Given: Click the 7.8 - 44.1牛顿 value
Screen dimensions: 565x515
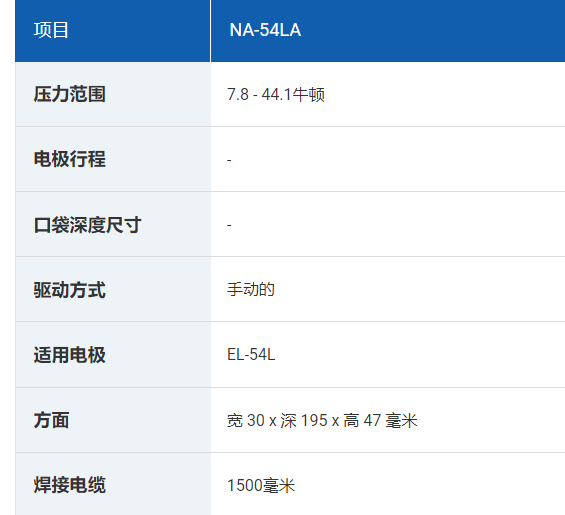Looking at the screenshot, I should coord(276,95).
